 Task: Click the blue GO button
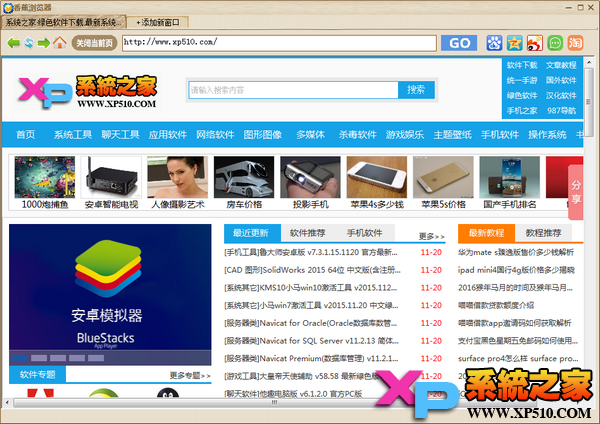point(459,43)
